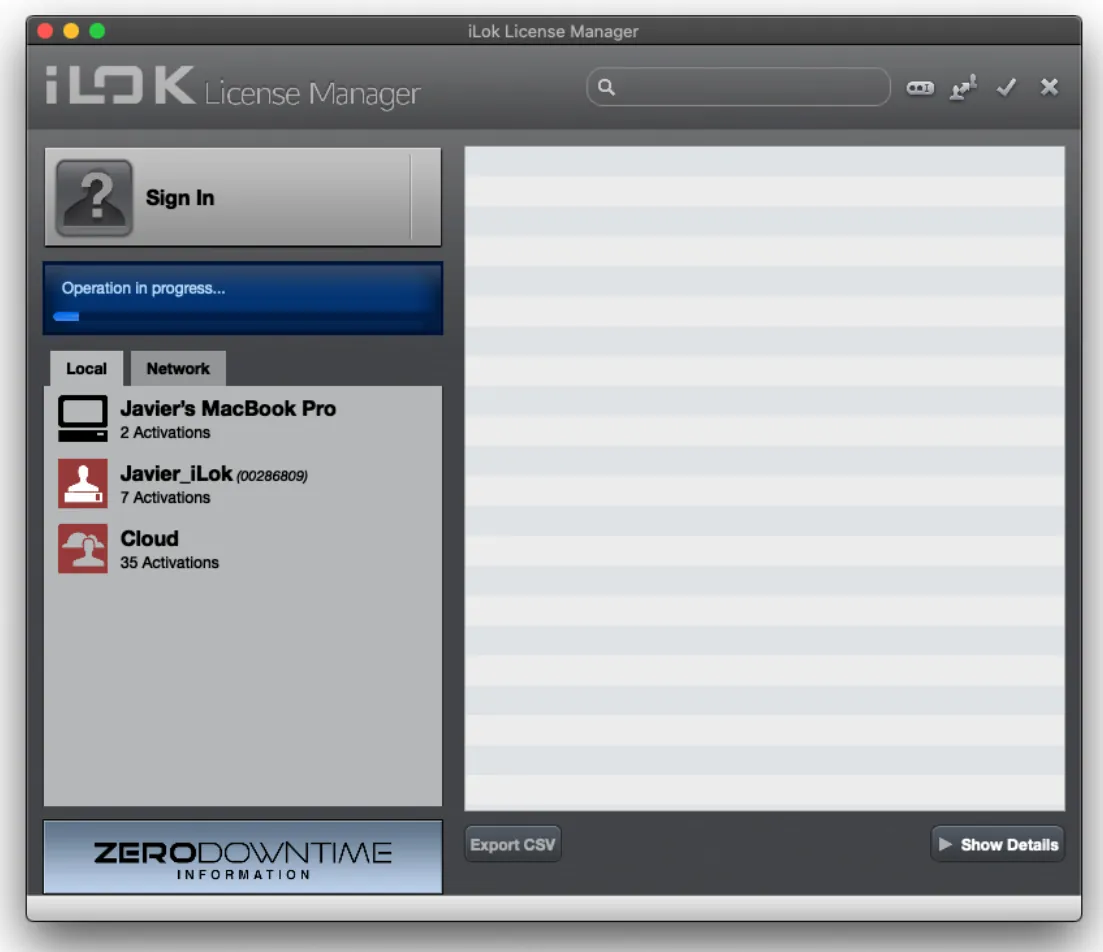1103x952 pixels.
Task: Click the transfer licenses icon in toolbar
Action: click(963, 88)
